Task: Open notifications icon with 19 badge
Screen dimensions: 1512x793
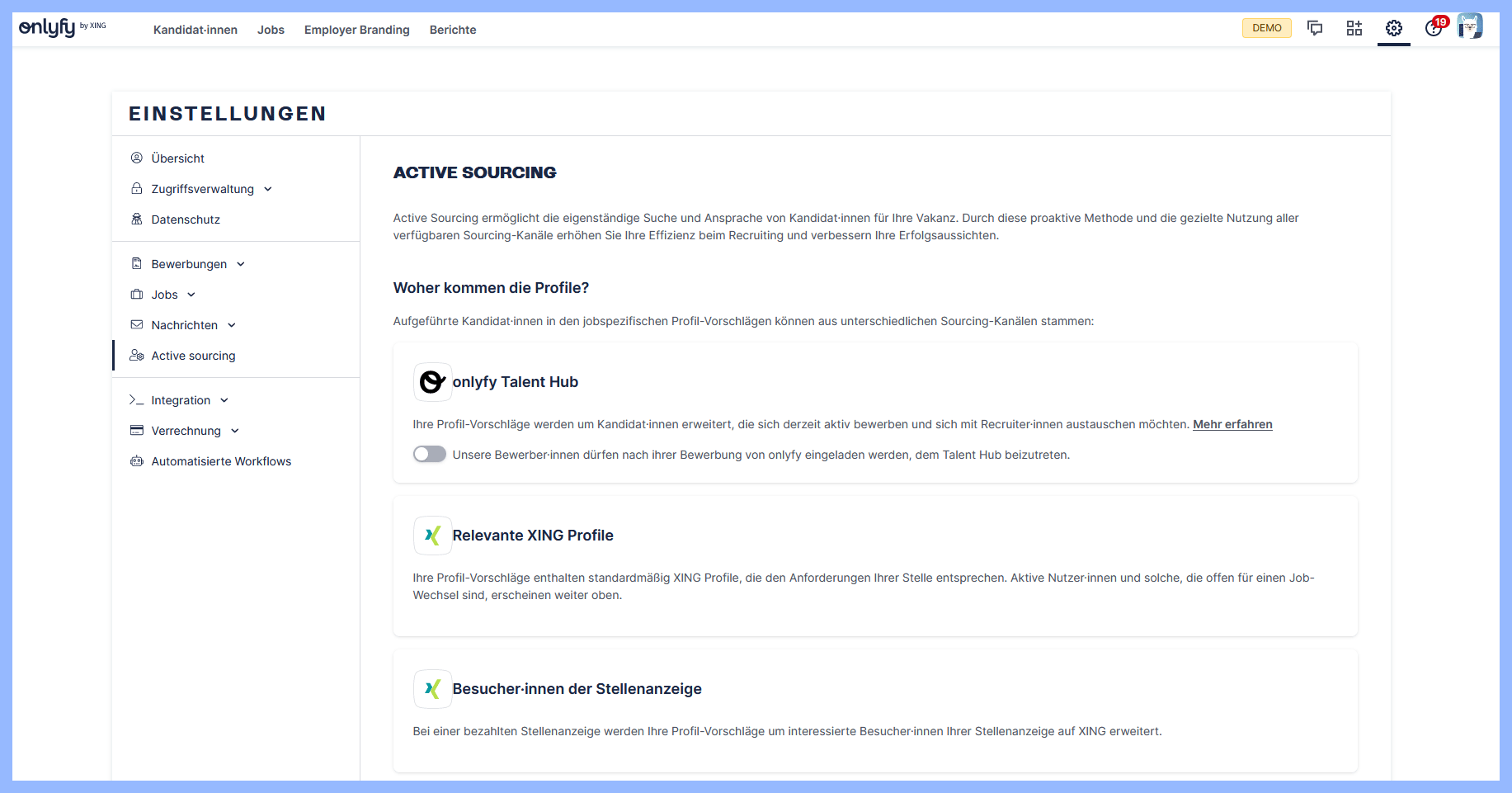Action: coord(1434,28)
